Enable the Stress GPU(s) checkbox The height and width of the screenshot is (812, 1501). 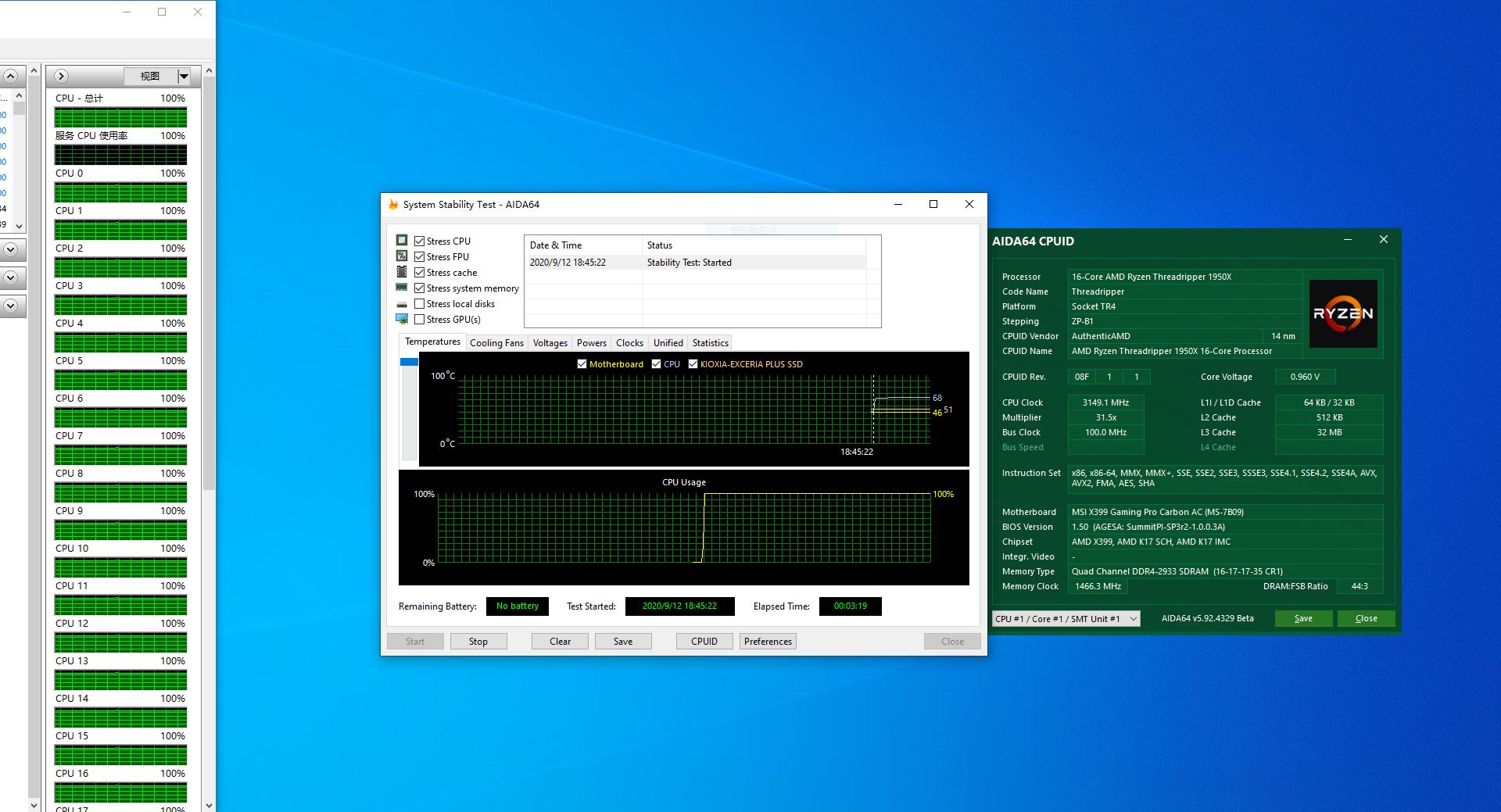[420, 320]
